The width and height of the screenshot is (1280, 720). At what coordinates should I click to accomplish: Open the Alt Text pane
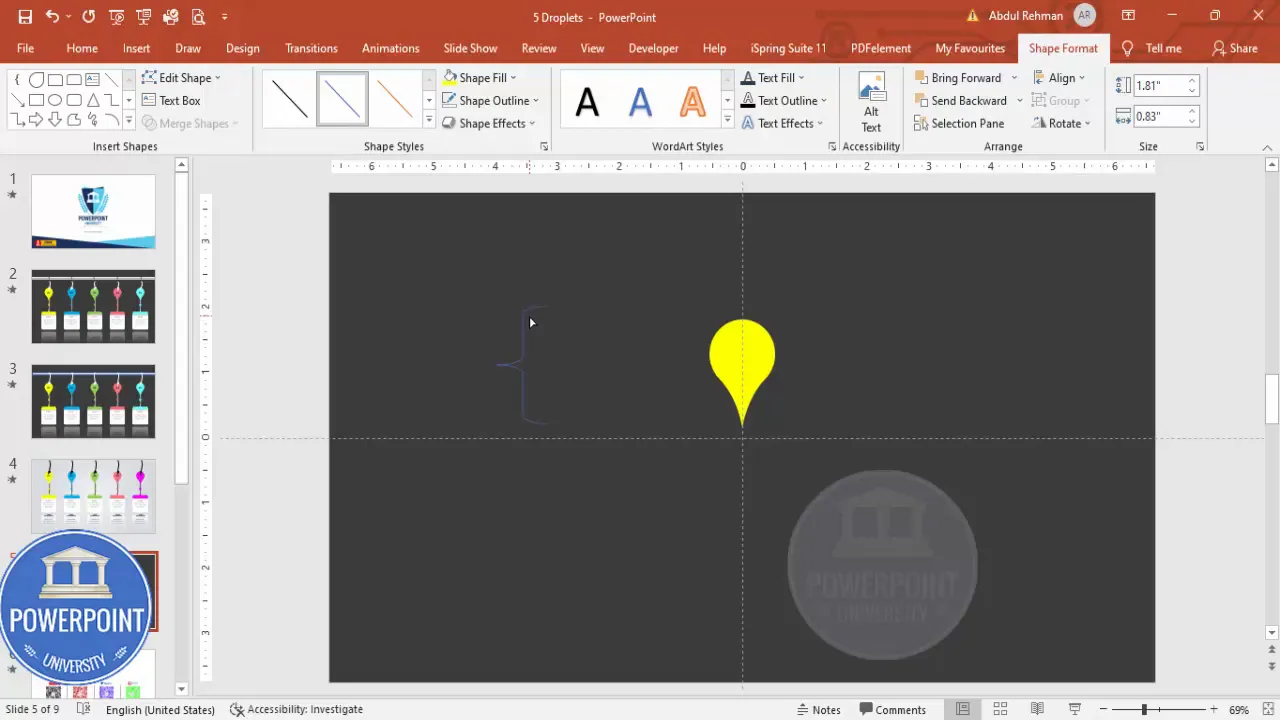pyautogui.click(x=872, y=103)
